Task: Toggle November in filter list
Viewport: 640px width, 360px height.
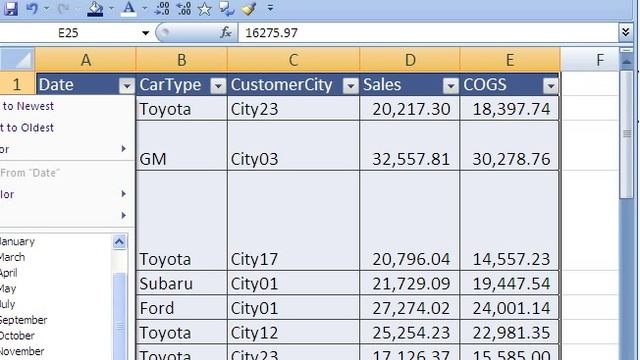Action: [22, 351]
